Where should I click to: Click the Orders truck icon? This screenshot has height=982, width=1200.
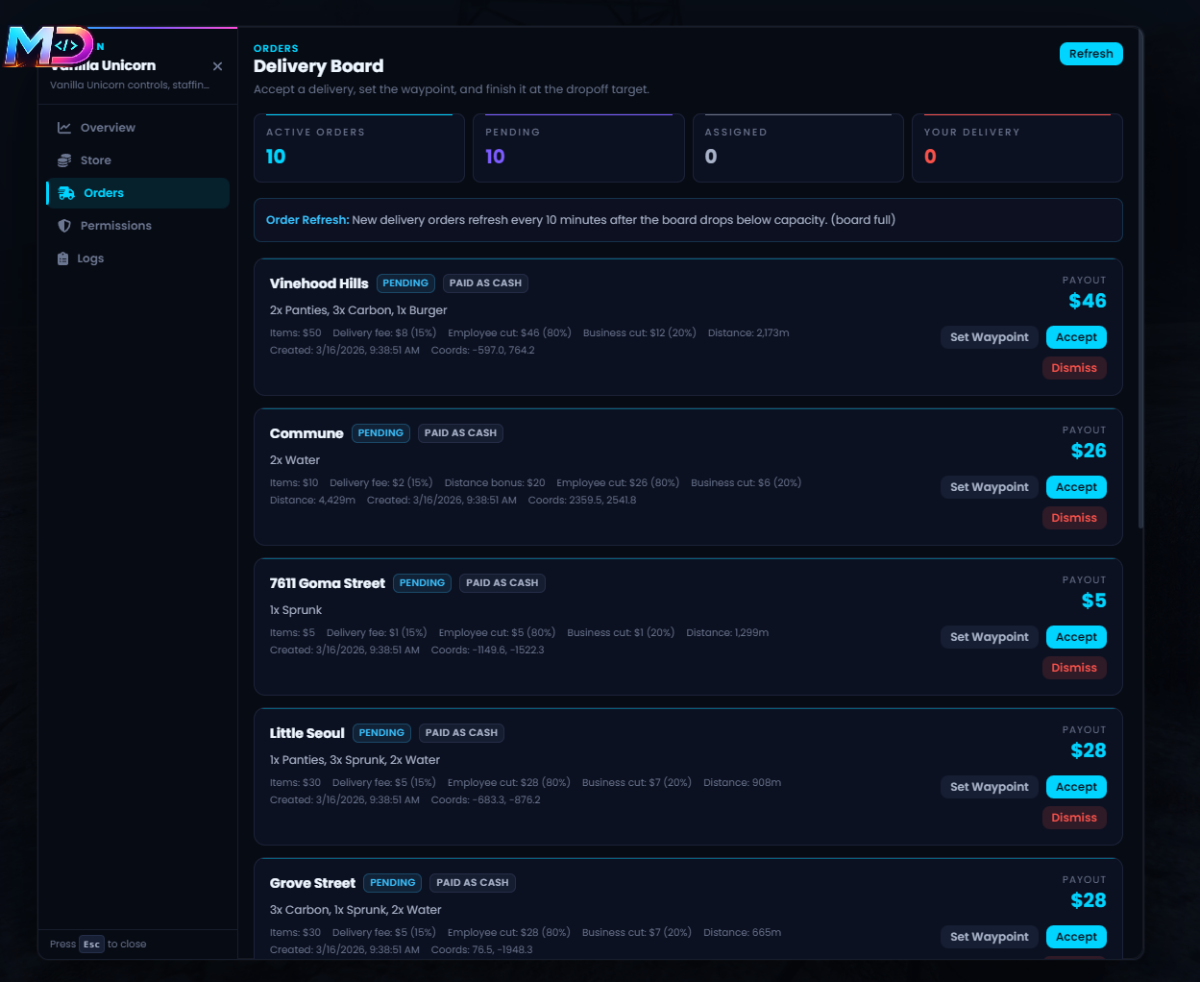click(67, 193)
